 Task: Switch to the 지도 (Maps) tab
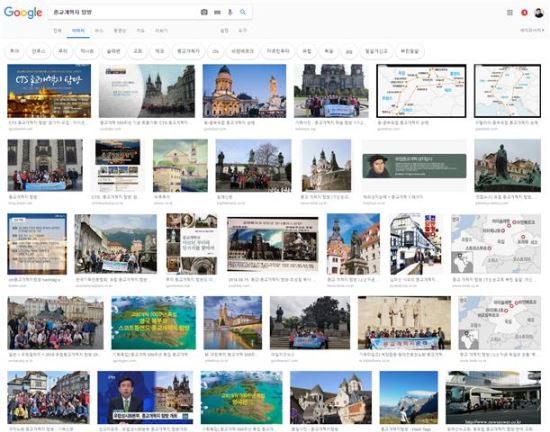tap(140, 31)
